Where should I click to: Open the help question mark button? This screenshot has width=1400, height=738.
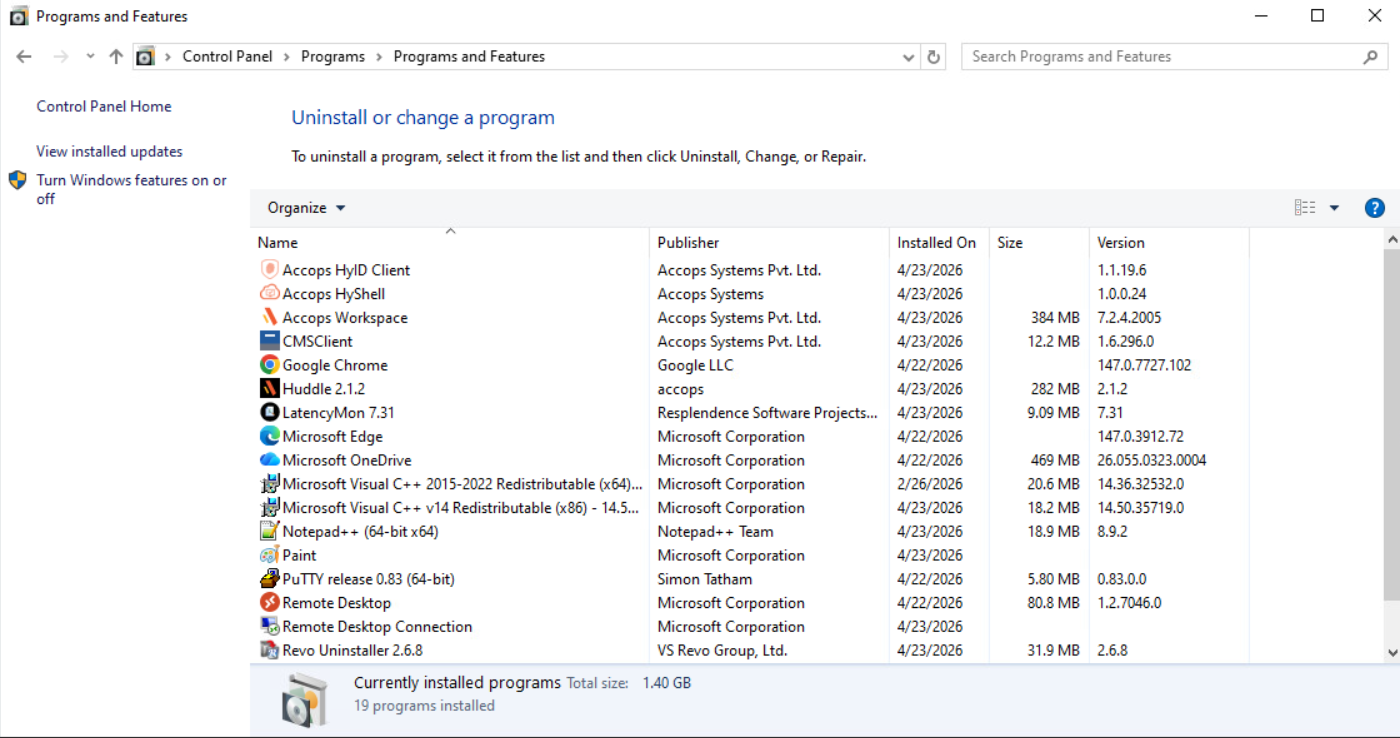tap(1374, 208)
